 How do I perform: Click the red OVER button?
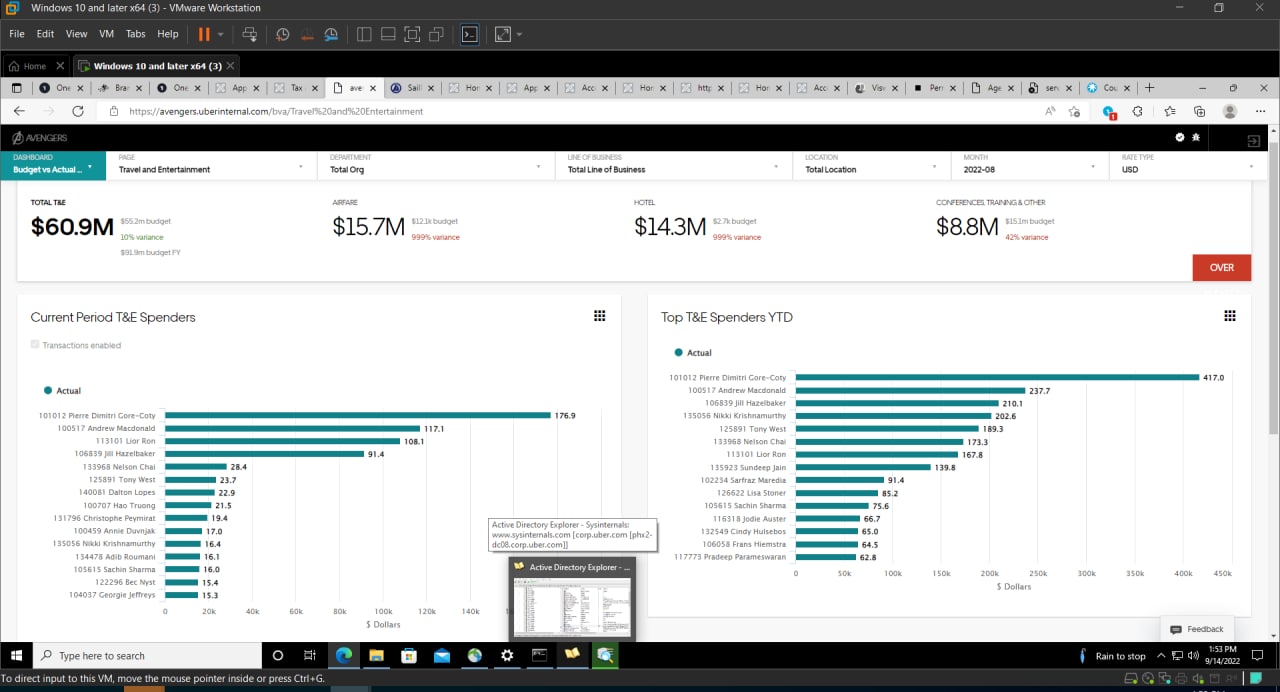pyautogui.click(x=1222, y=267)
